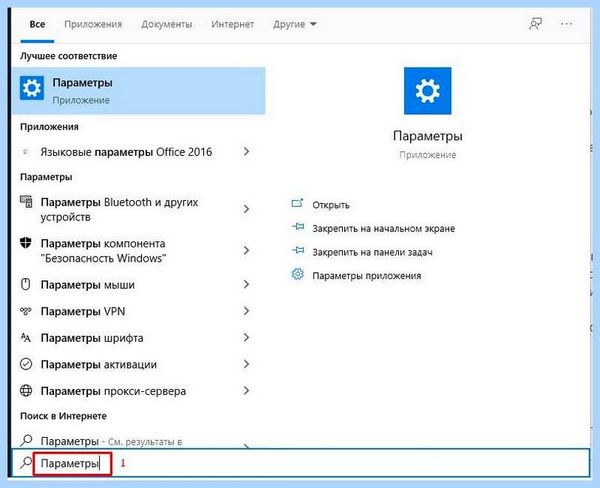This screenshot has width=600, height=488.
Task: Click the font settings icon
Action: (x=25, y=338)
